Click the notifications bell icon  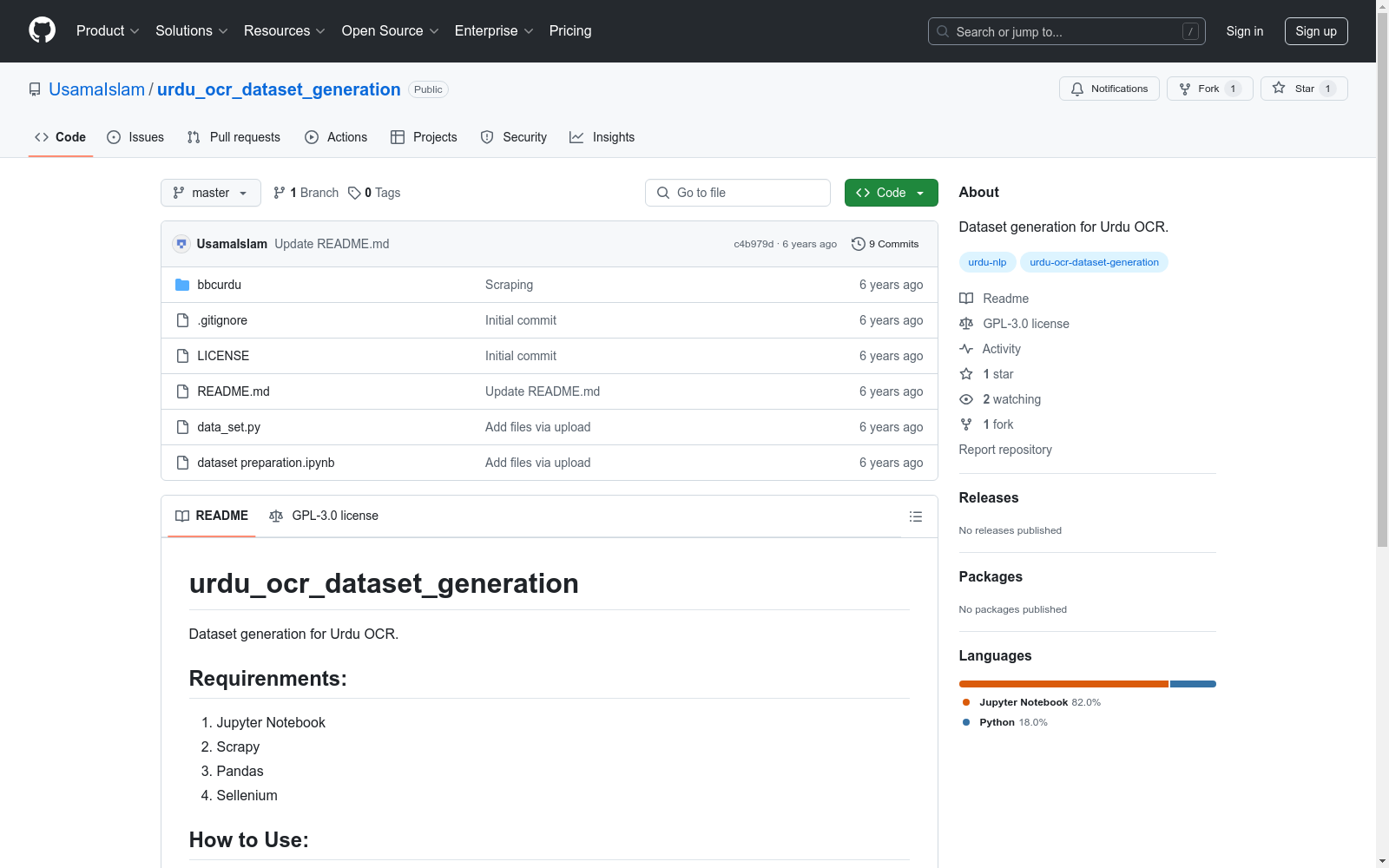(x=1077, y=89)
